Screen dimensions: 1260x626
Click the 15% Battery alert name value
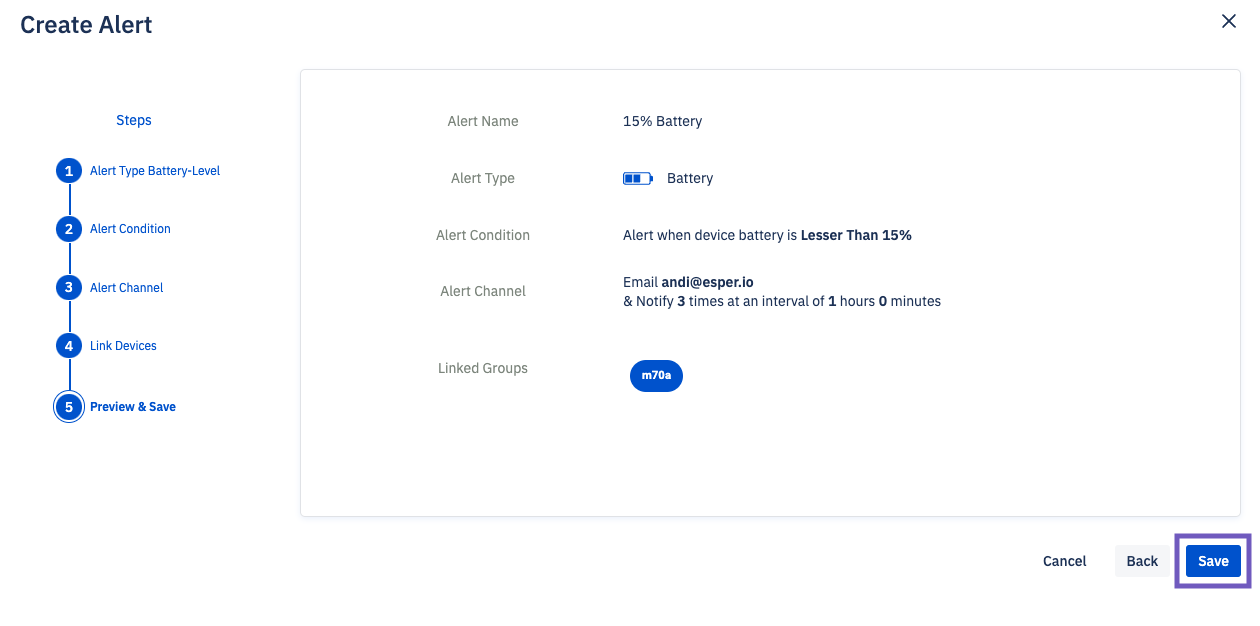pos(662,121)
